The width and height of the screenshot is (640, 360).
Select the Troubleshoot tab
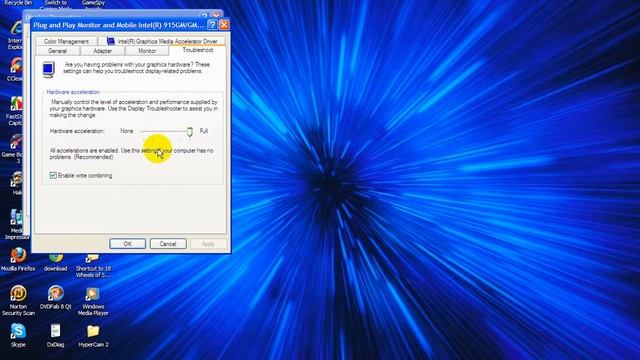tap(198, 50)
